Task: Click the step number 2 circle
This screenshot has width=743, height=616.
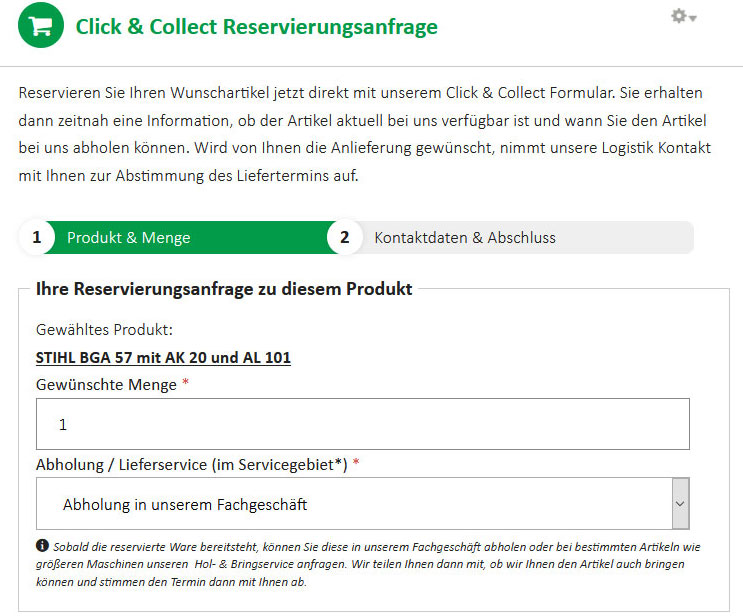Action: tap(344, 237)
